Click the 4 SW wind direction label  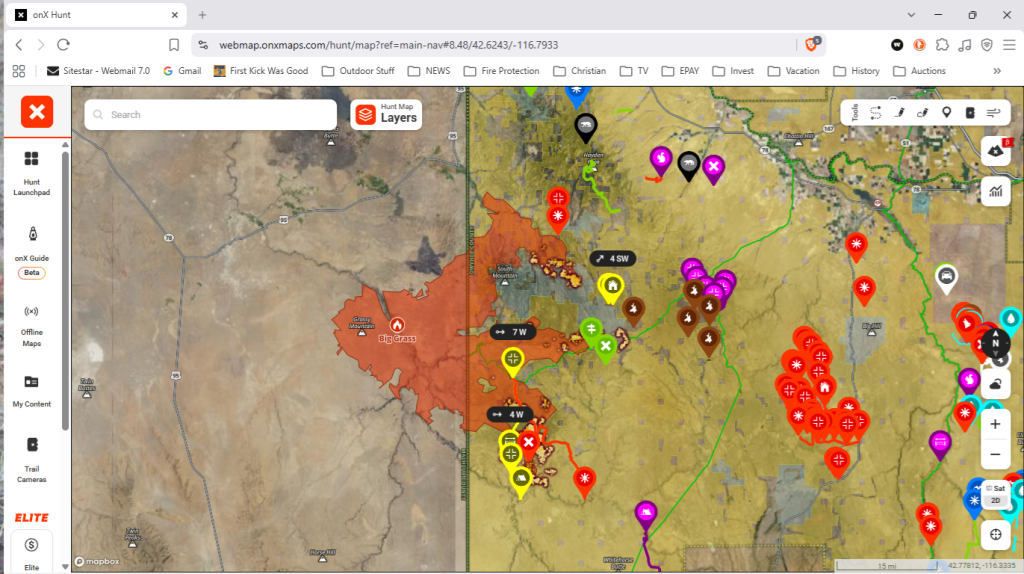613,259
